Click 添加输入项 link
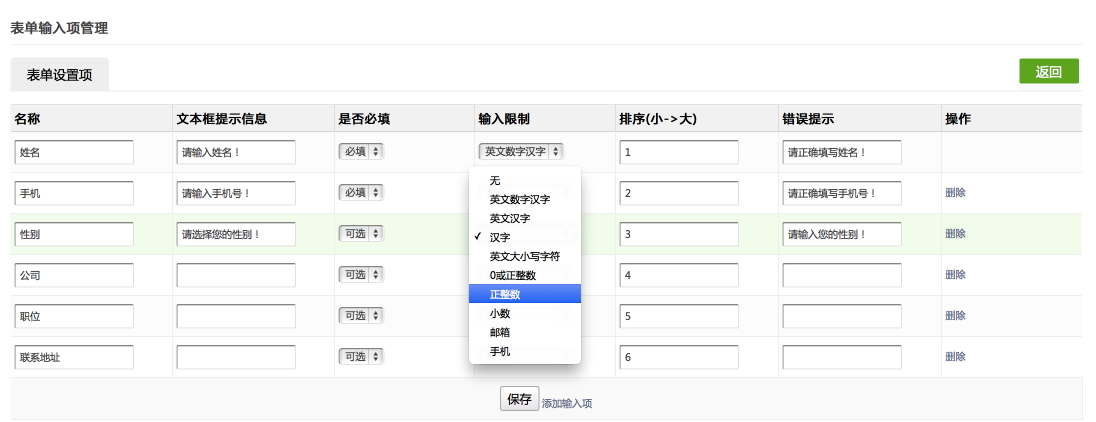Viewport: 1096px width, 422px height. (567, 403)
